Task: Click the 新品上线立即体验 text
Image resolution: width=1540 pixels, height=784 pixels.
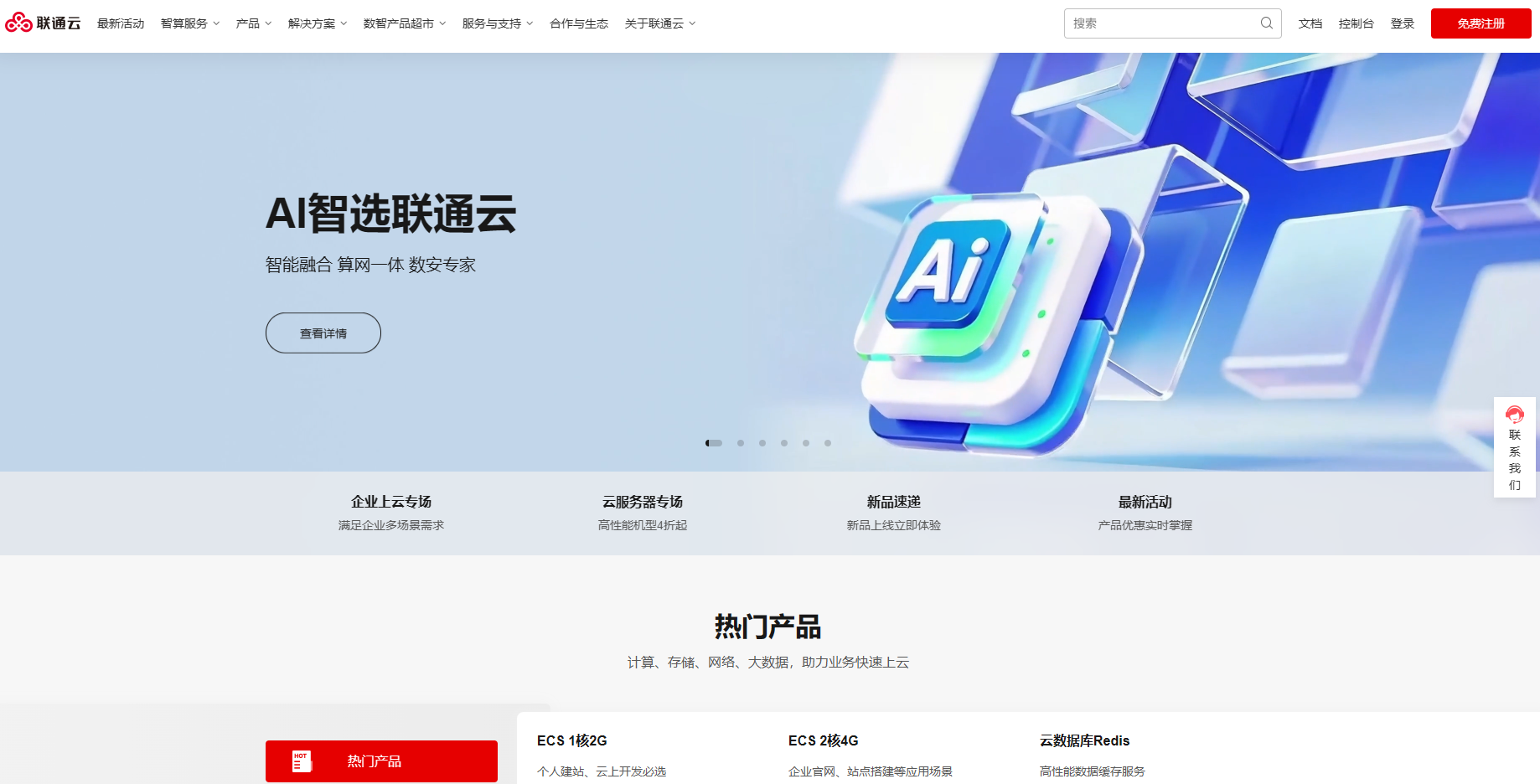Action: pos(894,525)
